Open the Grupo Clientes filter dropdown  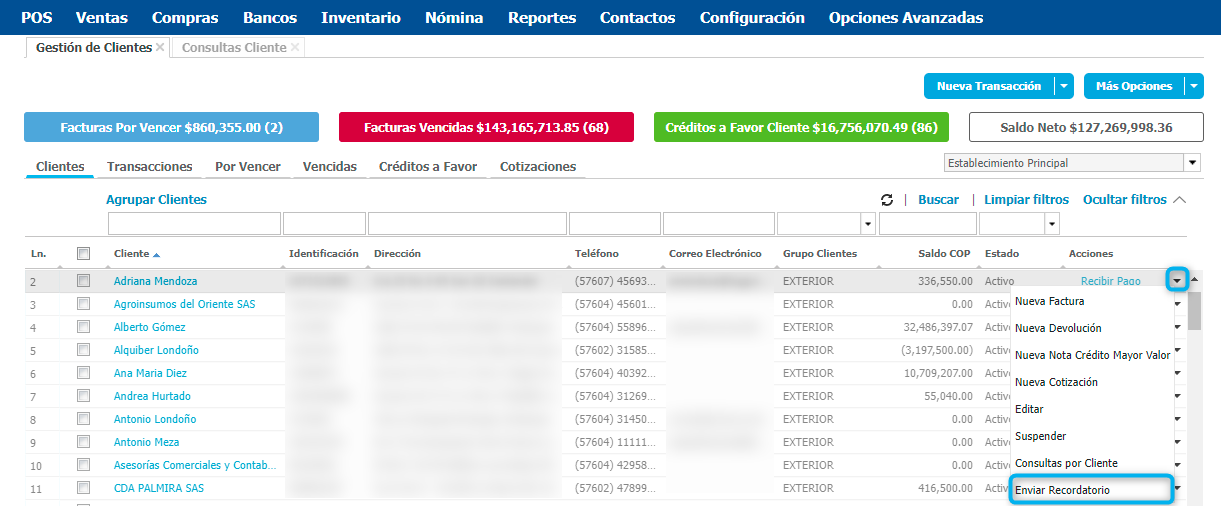pyautogui.click(x=867, y=224)
